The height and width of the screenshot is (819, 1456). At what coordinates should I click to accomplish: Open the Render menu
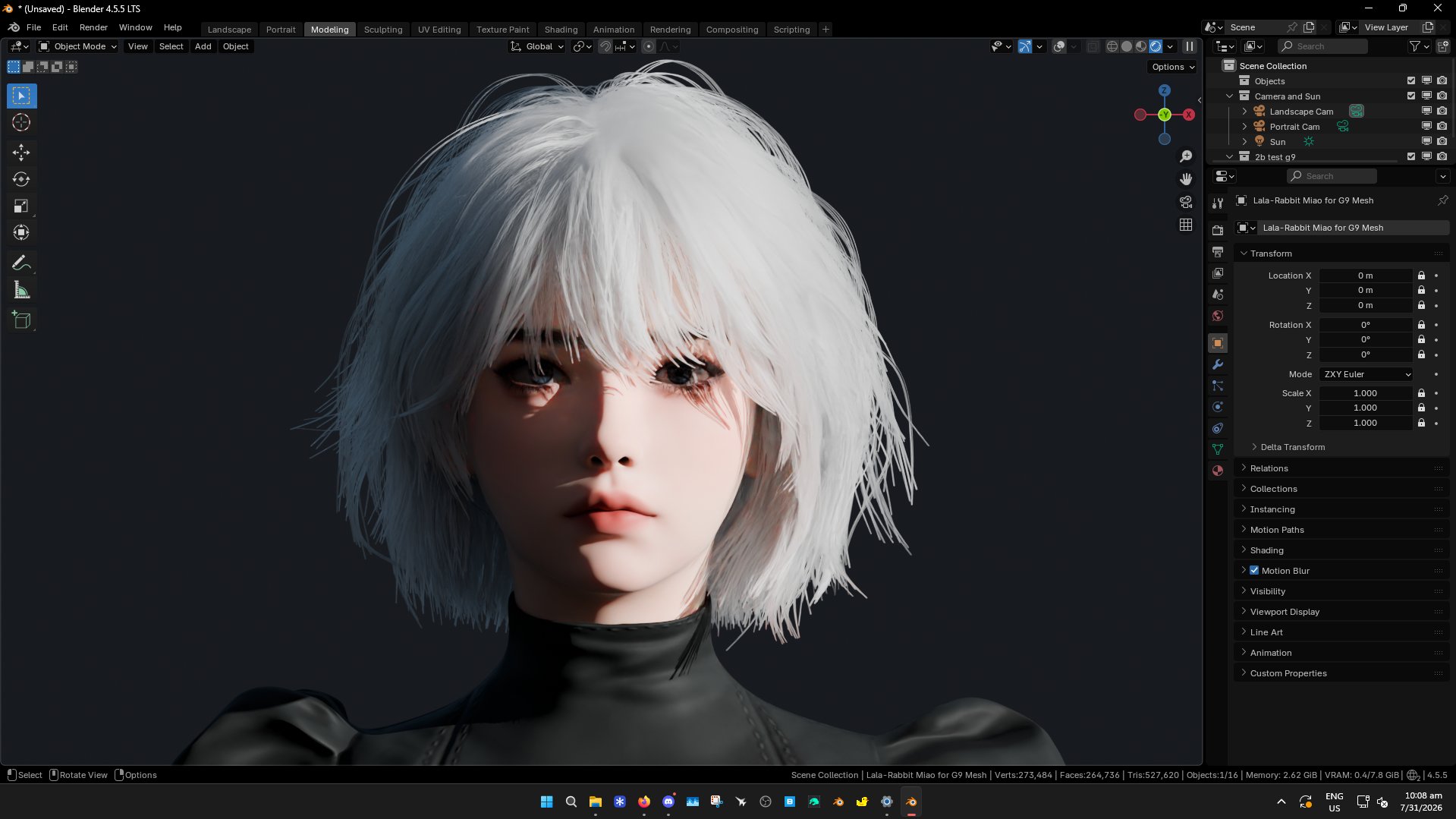(x=93, y=27)
